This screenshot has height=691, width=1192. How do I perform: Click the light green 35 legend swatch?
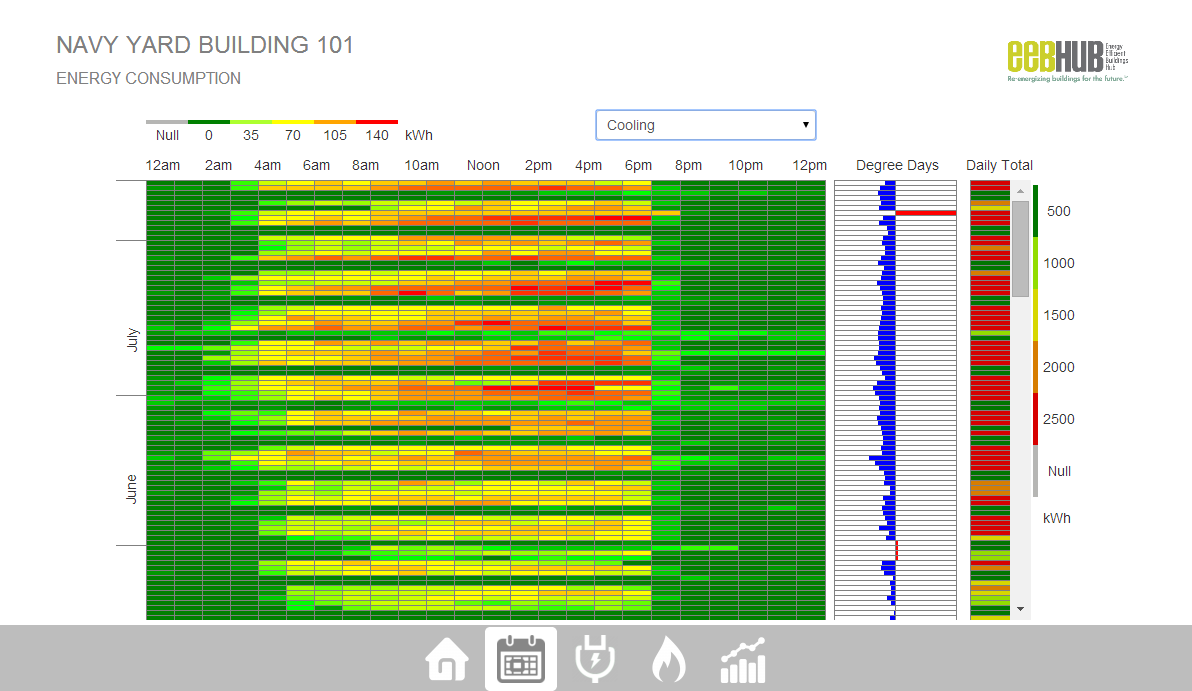pos(251,122)
